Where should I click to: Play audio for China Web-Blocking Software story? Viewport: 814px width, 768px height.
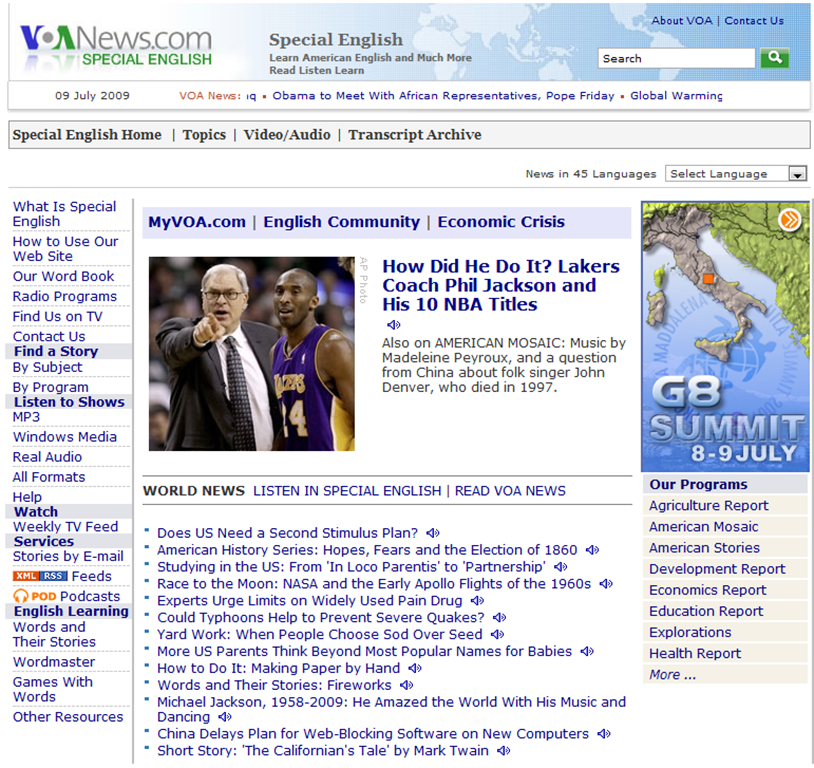(604, 734)
